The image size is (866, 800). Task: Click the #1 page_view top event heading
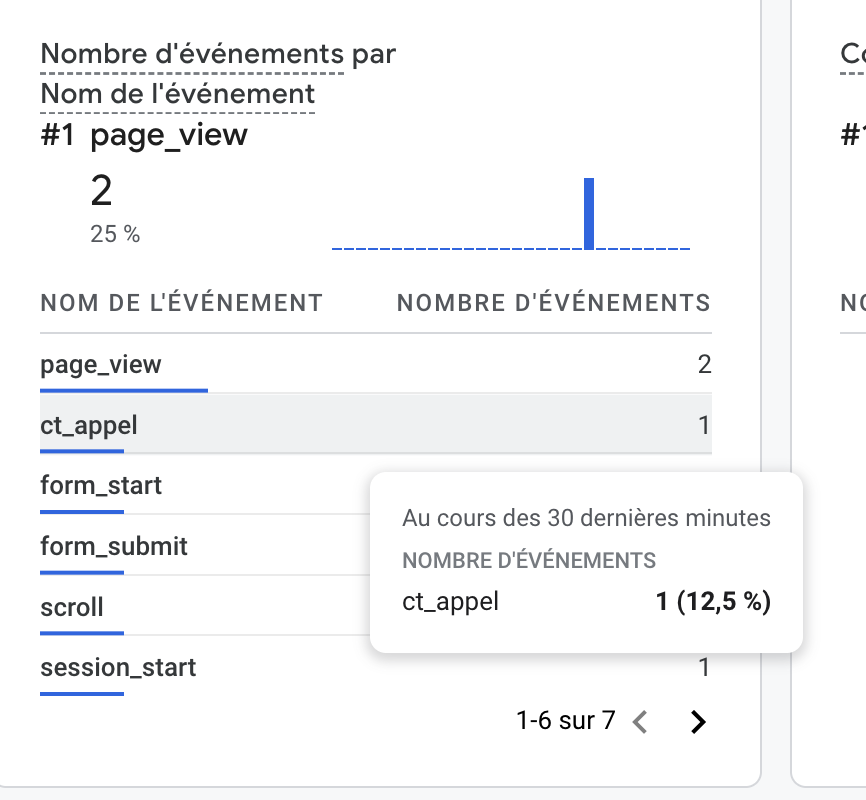coord(144,135)
